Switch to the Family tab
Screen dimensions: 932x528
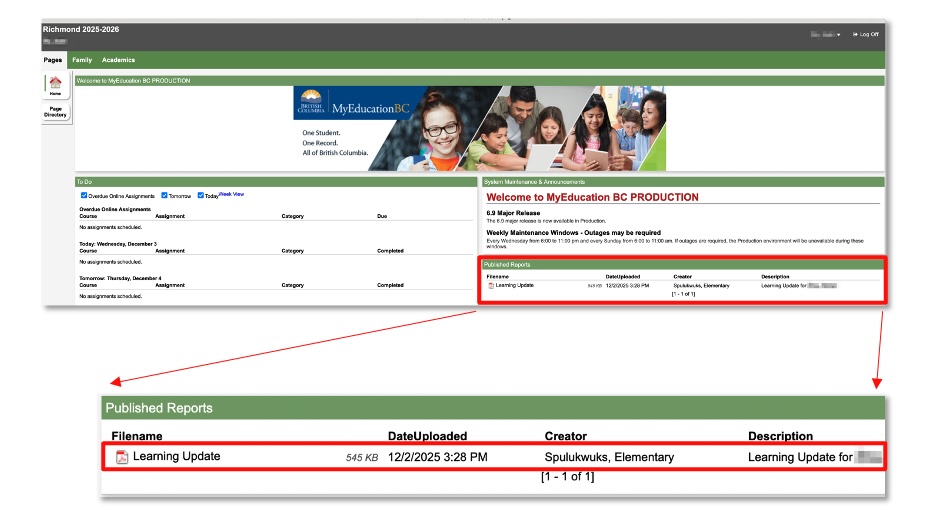point(81,60)
